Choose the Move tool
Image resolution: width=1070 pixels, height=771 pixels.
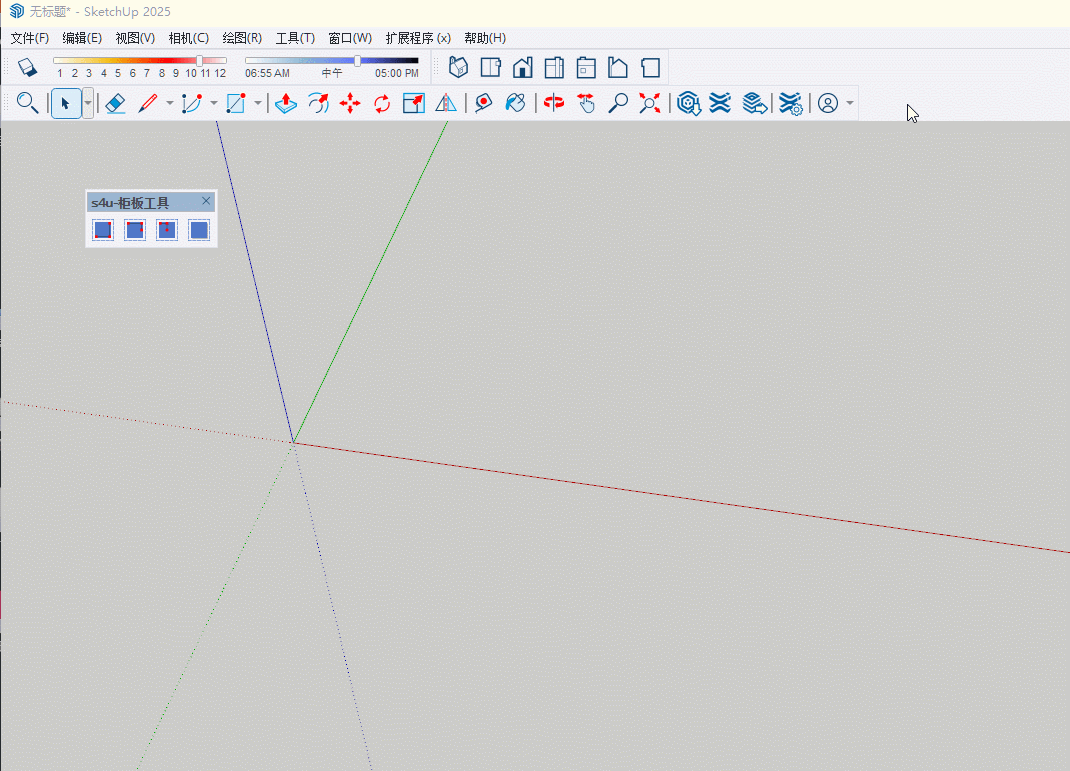pyautogui.click(x=350, y=103)
